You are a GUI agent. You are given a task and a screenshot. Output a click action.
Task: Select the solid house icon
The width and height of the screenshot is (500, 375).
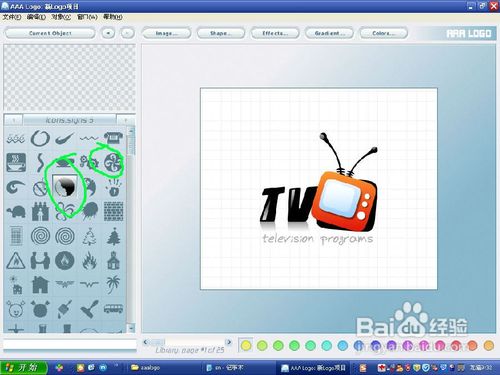(x=40, y=284)
